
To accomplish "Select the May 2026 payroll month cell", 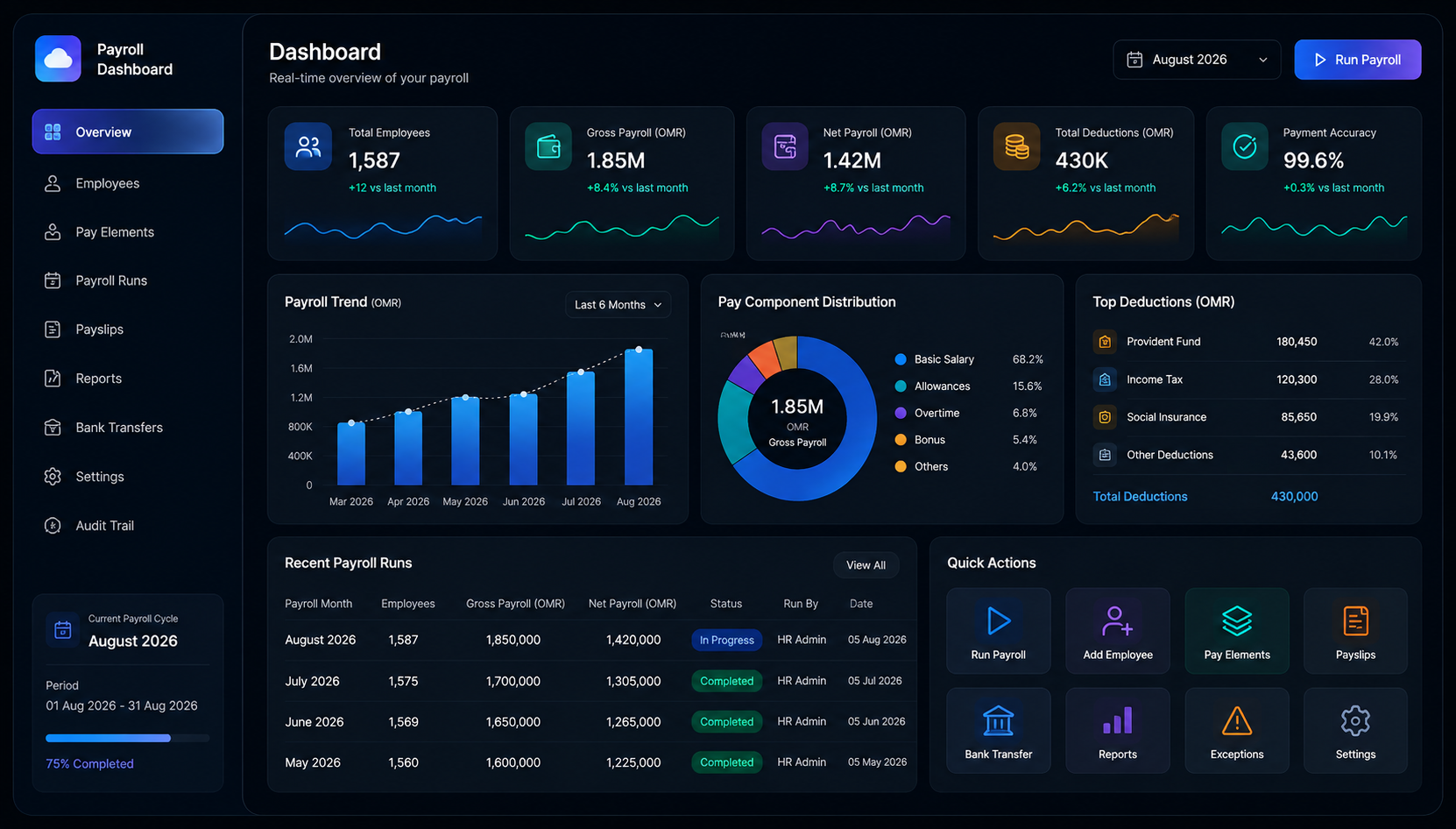I will (313, 762).
